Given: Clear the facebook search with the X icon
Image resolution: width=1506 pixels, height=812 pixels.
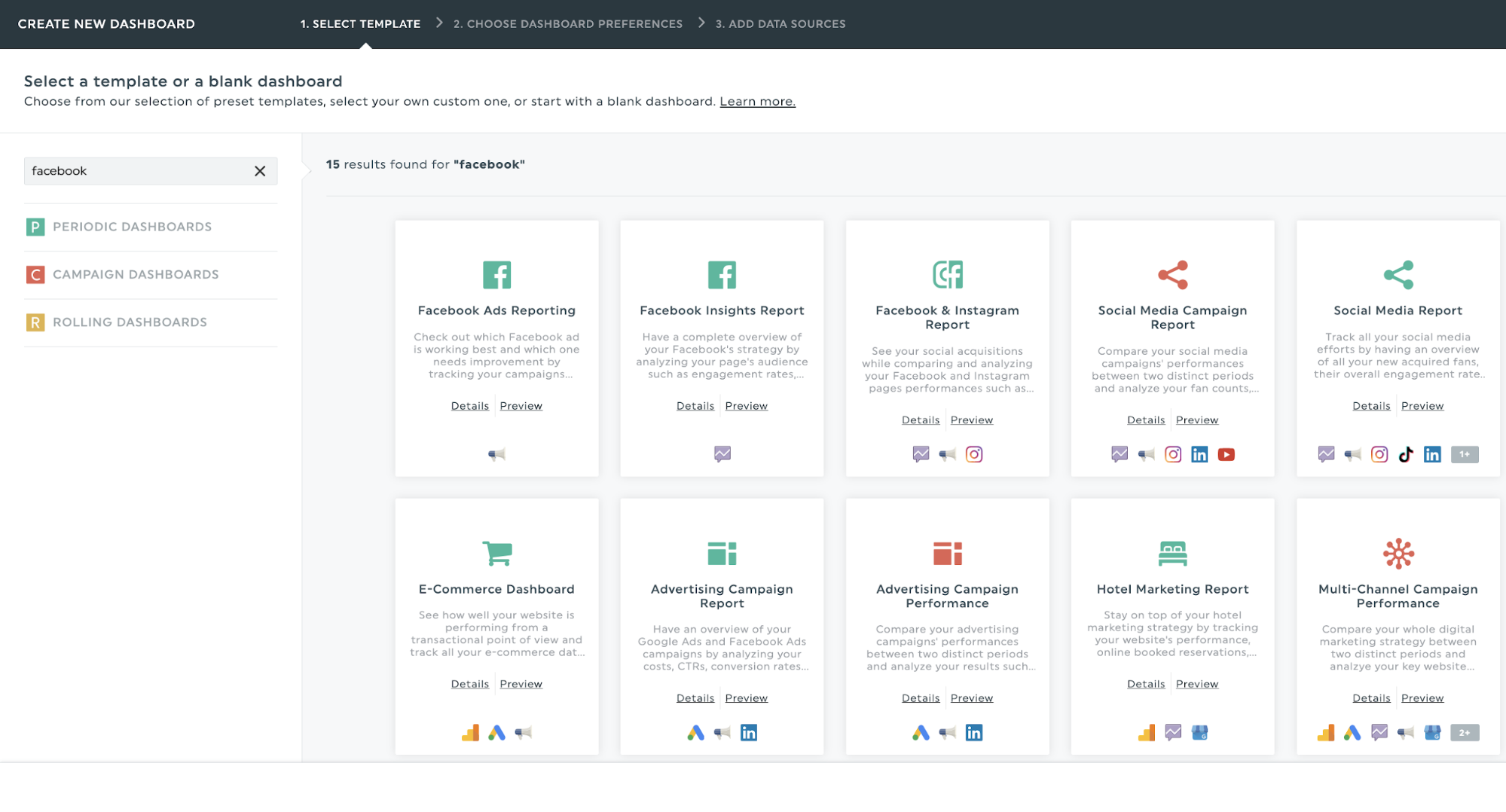Looking at the screenshot, I should 260,171.
